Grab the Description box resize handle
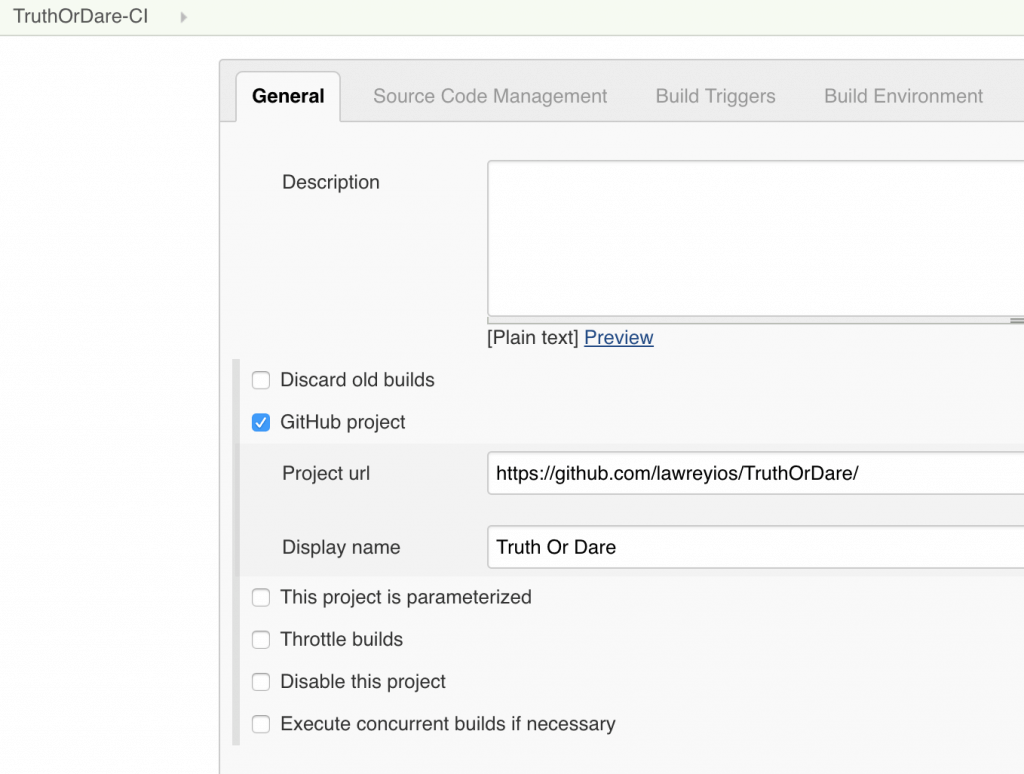The height and width of the screenshot is (774, 1024). tap(1016, 321)
